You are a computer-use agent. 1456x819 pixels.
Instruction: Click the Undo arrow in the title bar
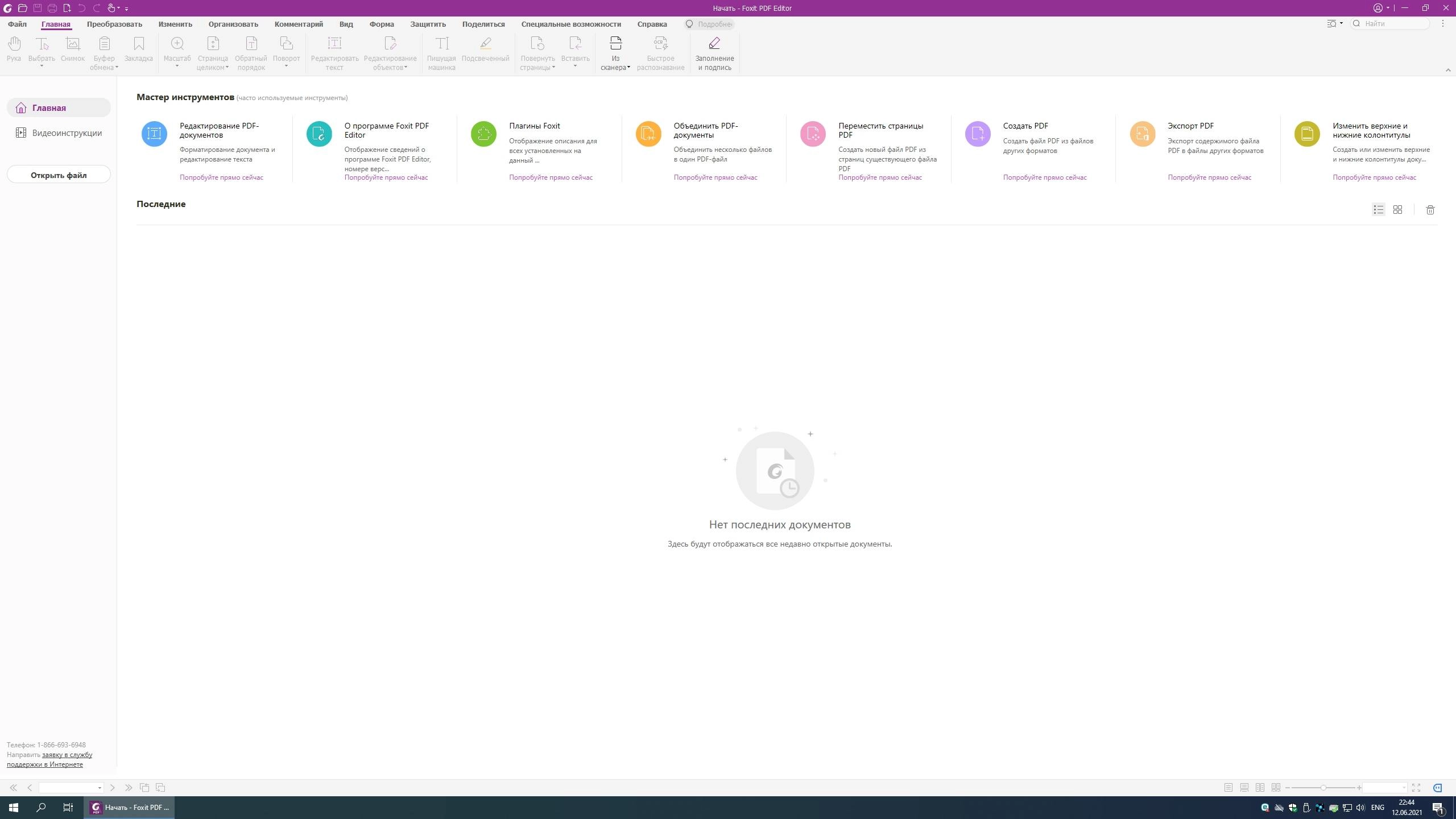tap(82, 8)
